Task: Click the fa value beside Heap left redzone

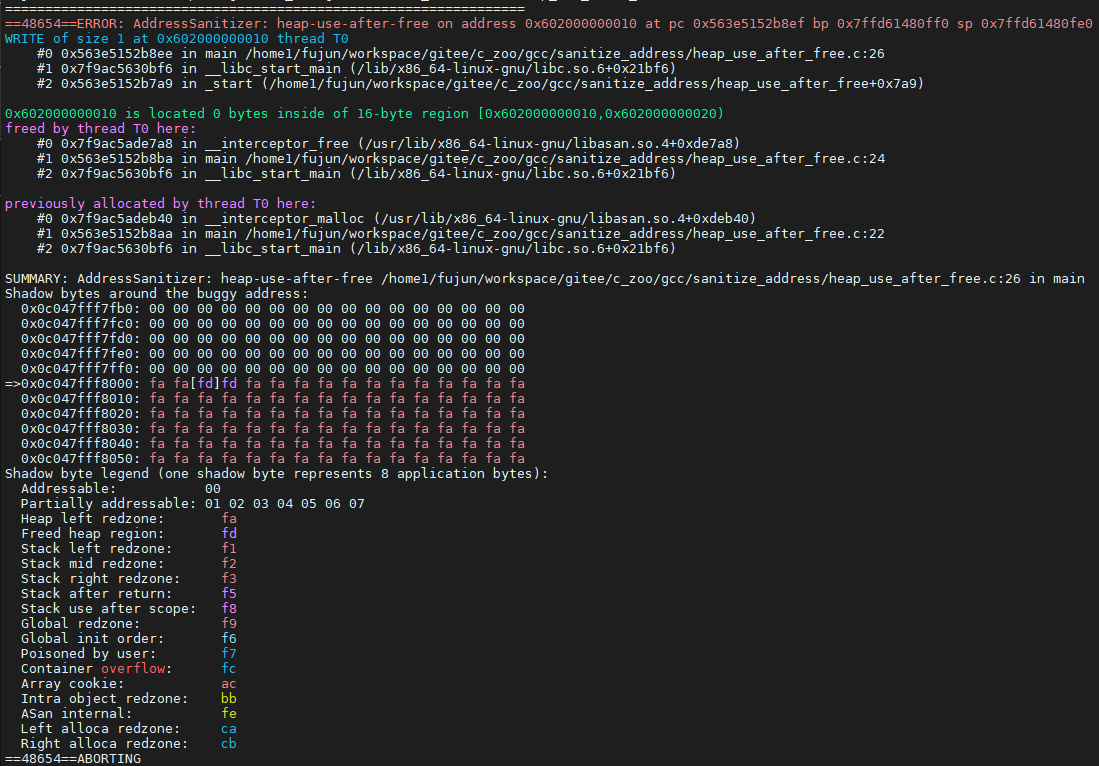Action: tap(229, 518)
